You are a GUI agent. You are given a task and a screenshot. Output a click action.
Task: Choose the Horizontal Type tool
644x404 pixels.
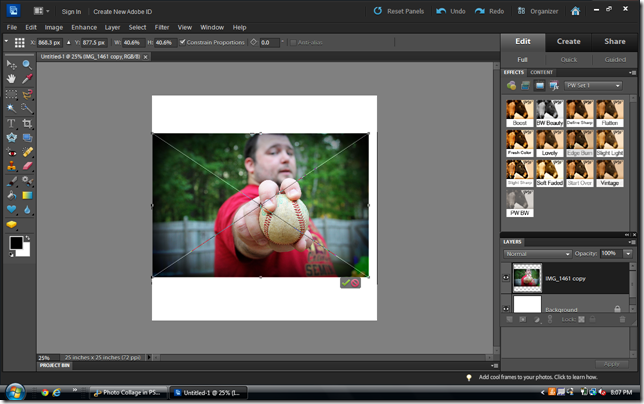[x=12, y=123]
